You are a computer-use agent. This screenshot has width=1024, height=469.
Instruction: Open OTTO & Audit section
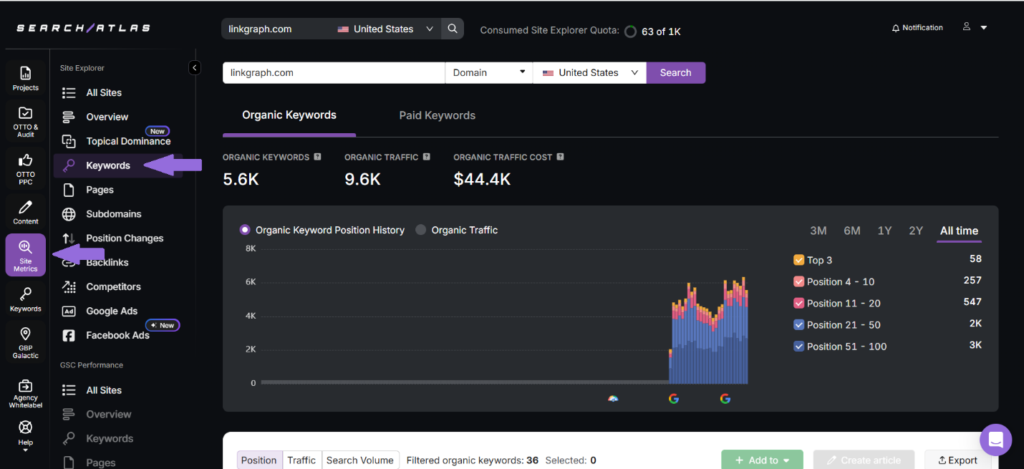[x=25, y=121]
